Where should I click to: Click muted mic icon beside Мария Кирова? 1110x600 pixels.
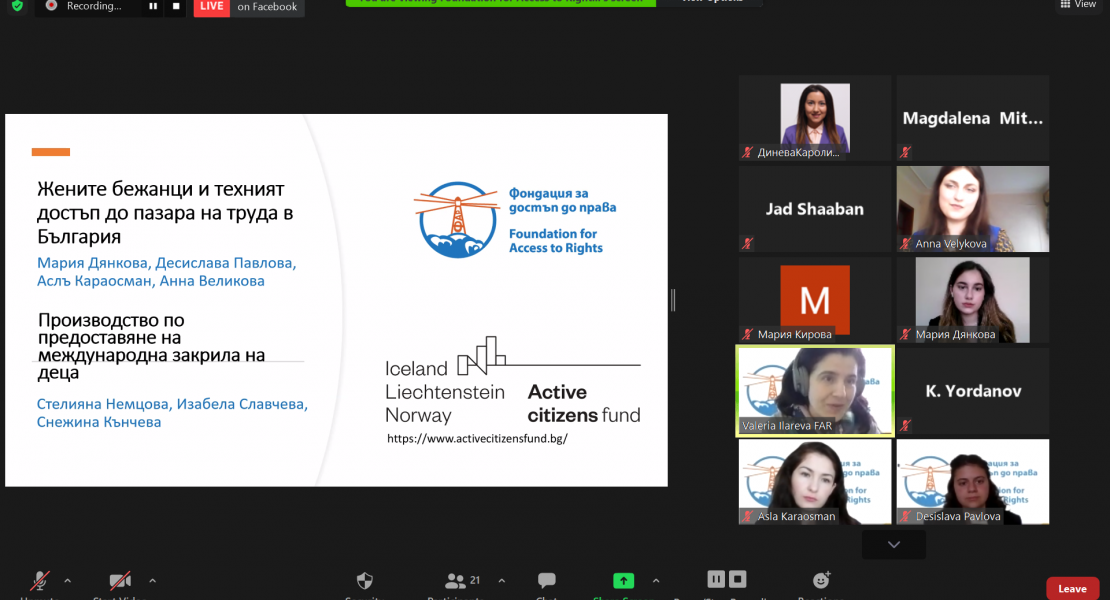748,334
